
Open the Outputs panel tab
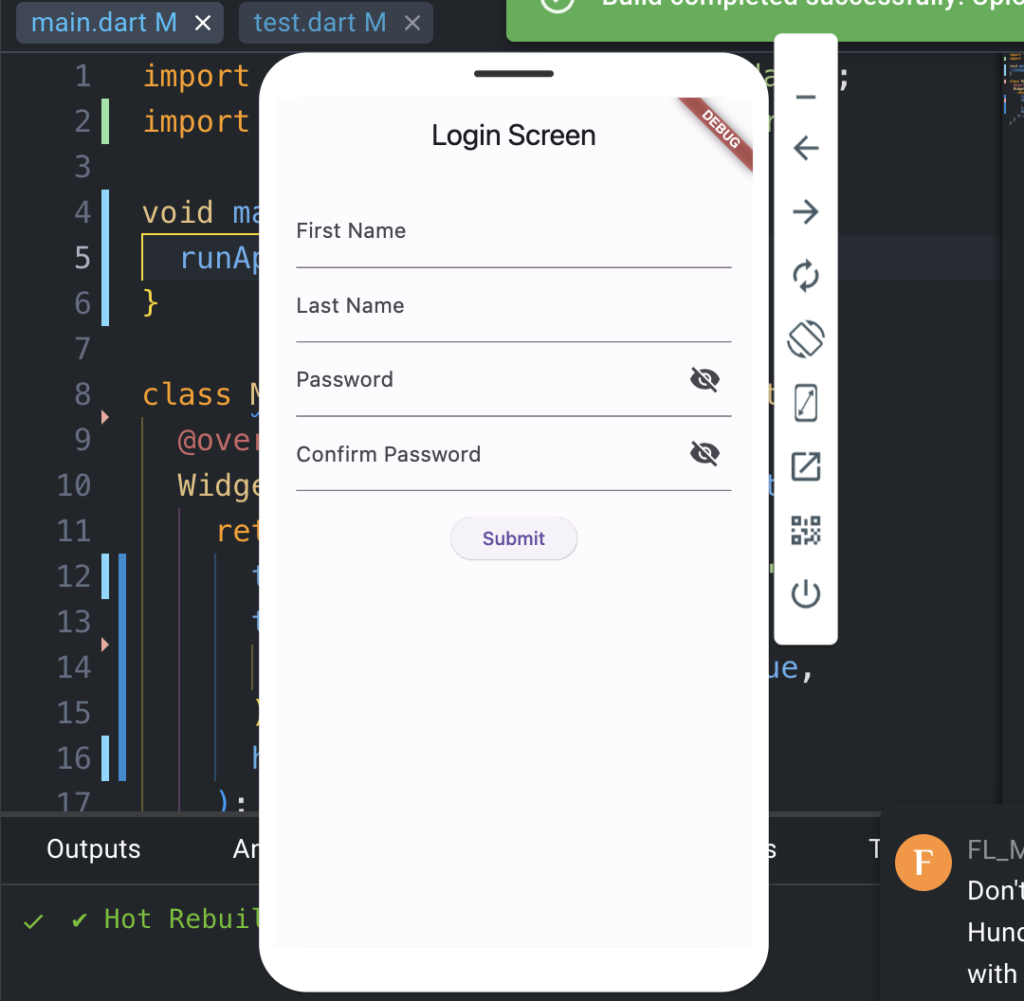tap(93, 848)
